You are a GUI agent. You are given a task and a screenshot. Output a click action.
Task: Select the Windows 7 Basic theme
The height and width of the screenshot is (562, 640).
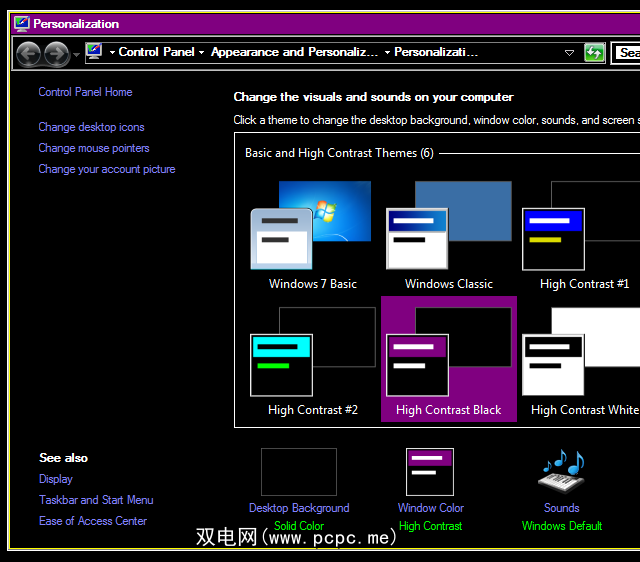pos(313,233)
